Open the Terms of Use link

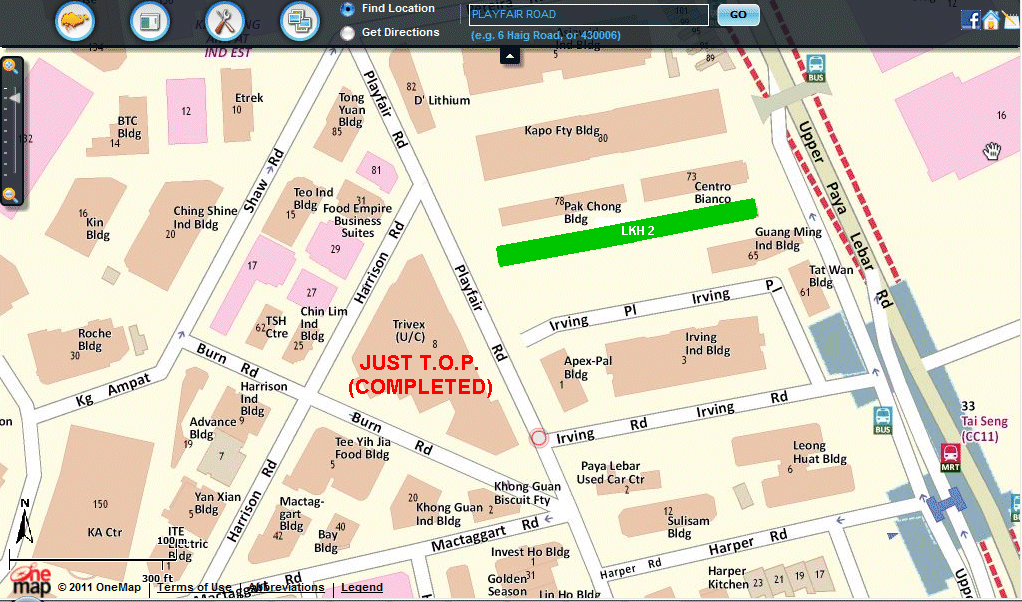(x=194, y=587)
